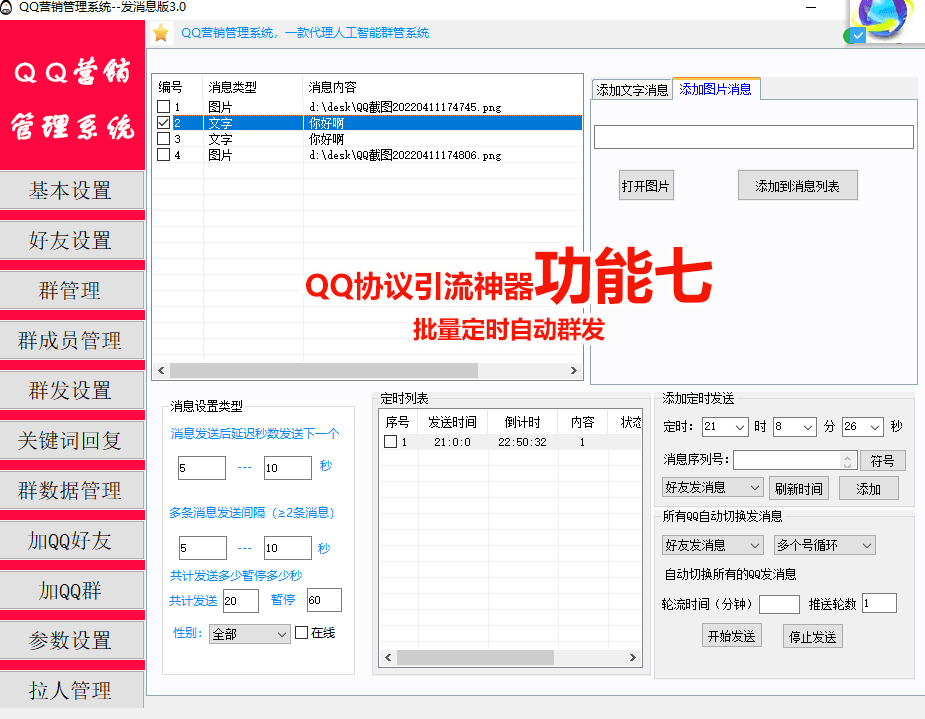
Task: Open 好友设置 in the sidebar
Action: click(x=71, y=240)
